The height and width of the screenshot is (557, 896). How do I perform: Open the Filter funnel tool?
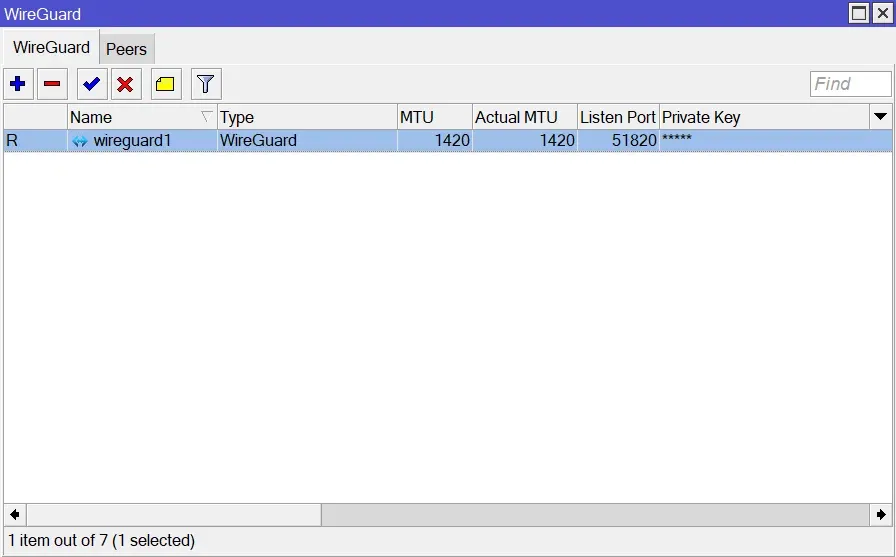206,84
